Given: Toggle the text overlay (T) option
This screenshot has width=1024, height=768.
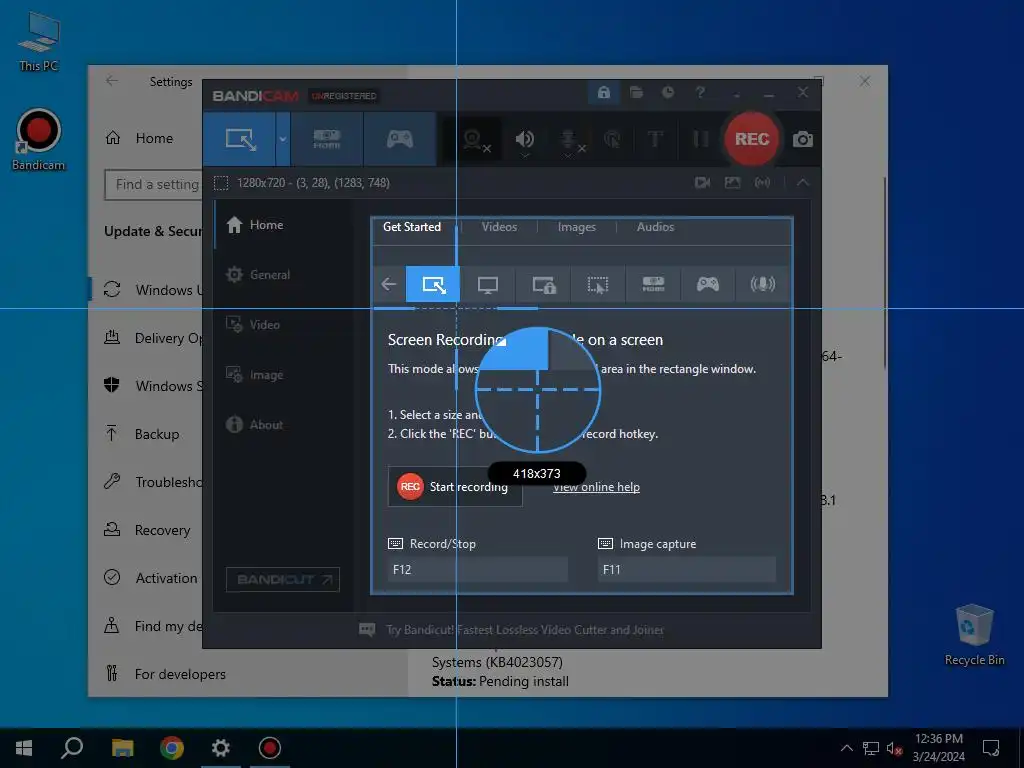Looking at the screenshot, I should (655, 139).
